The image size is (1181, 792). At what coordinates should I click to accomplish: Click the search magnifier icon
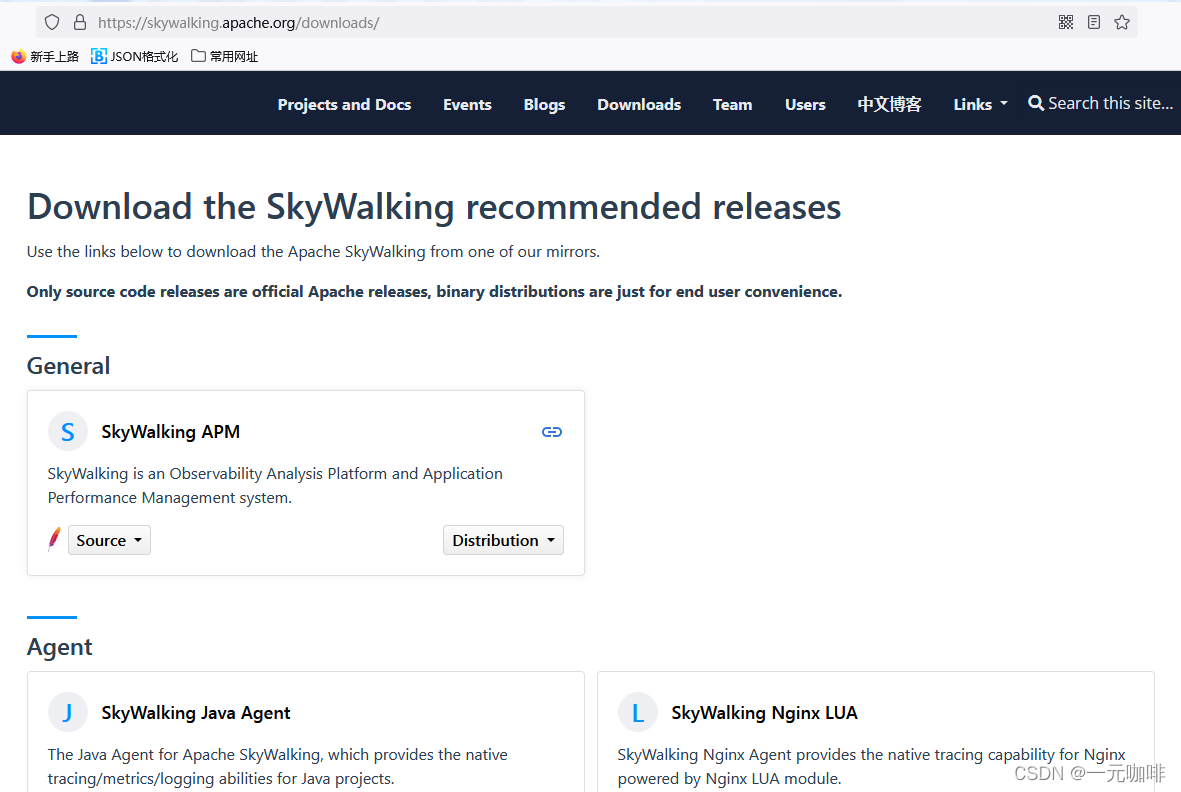pyautogui.click(x=1035, y=103)
